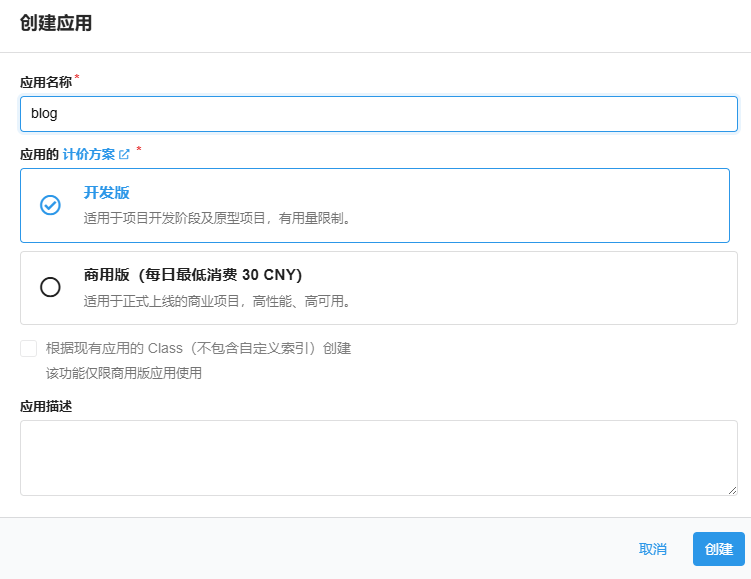Click the 根据现有应用的 Class 创建 label text
The image size is (751, 579).
click(x=198, y=349)
